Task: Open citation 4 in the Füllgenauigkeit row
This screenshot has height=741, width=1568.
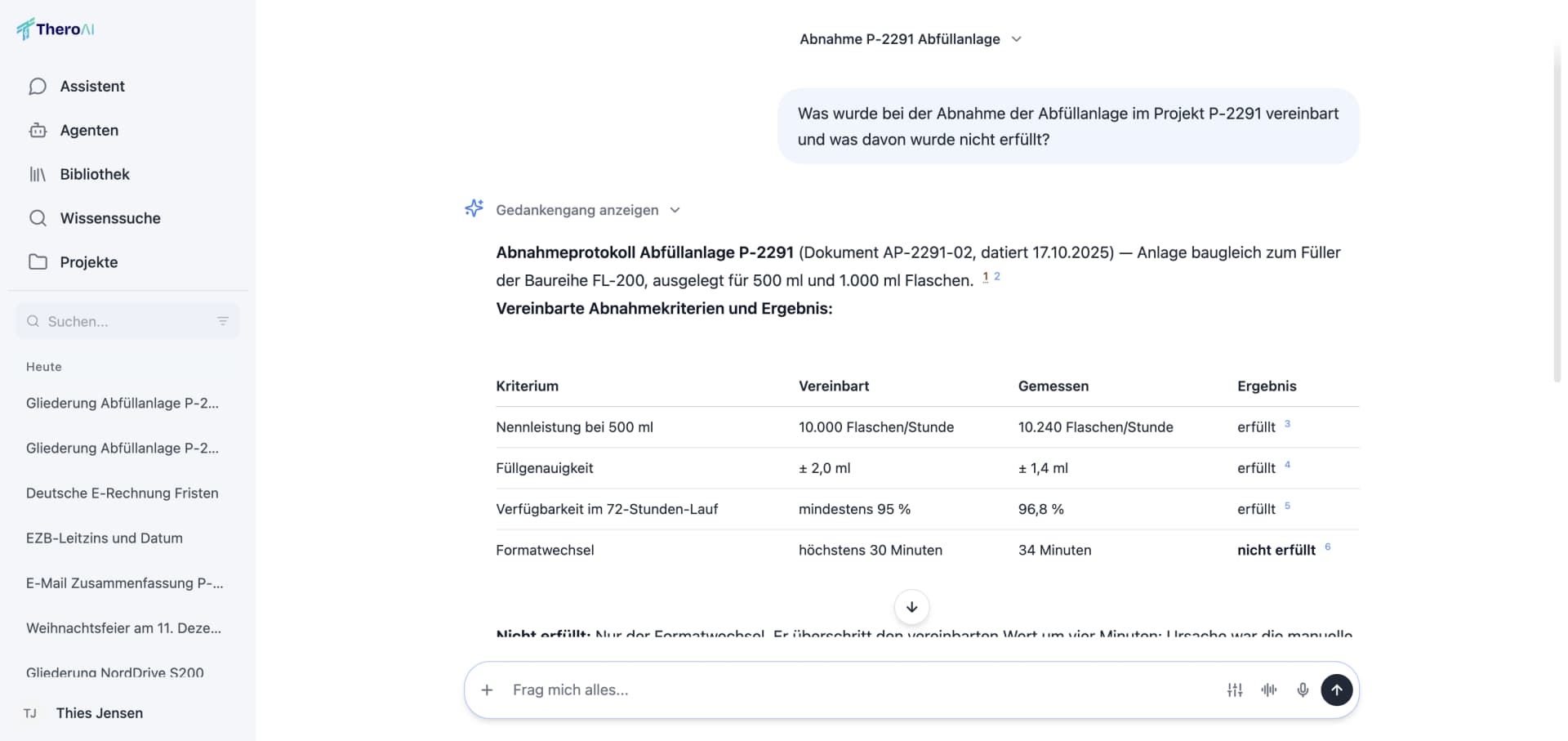Action: coord(1287,465)
